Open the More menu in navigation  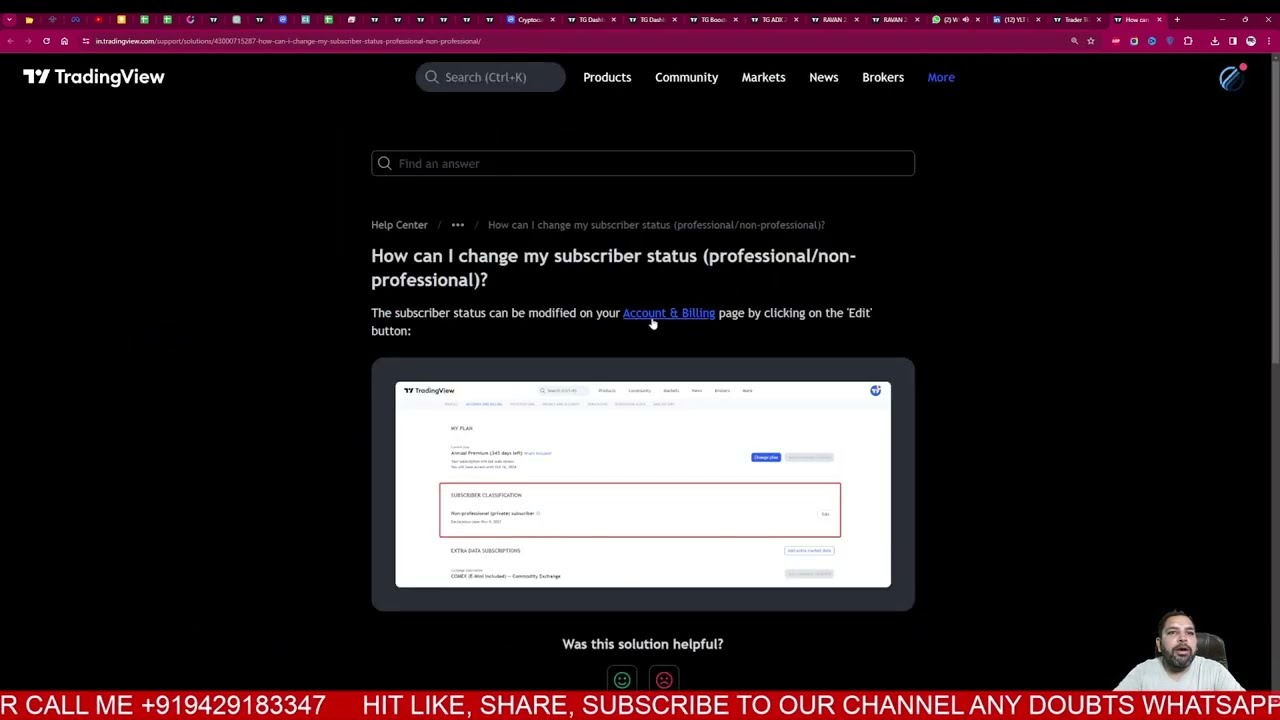point(941,77)
